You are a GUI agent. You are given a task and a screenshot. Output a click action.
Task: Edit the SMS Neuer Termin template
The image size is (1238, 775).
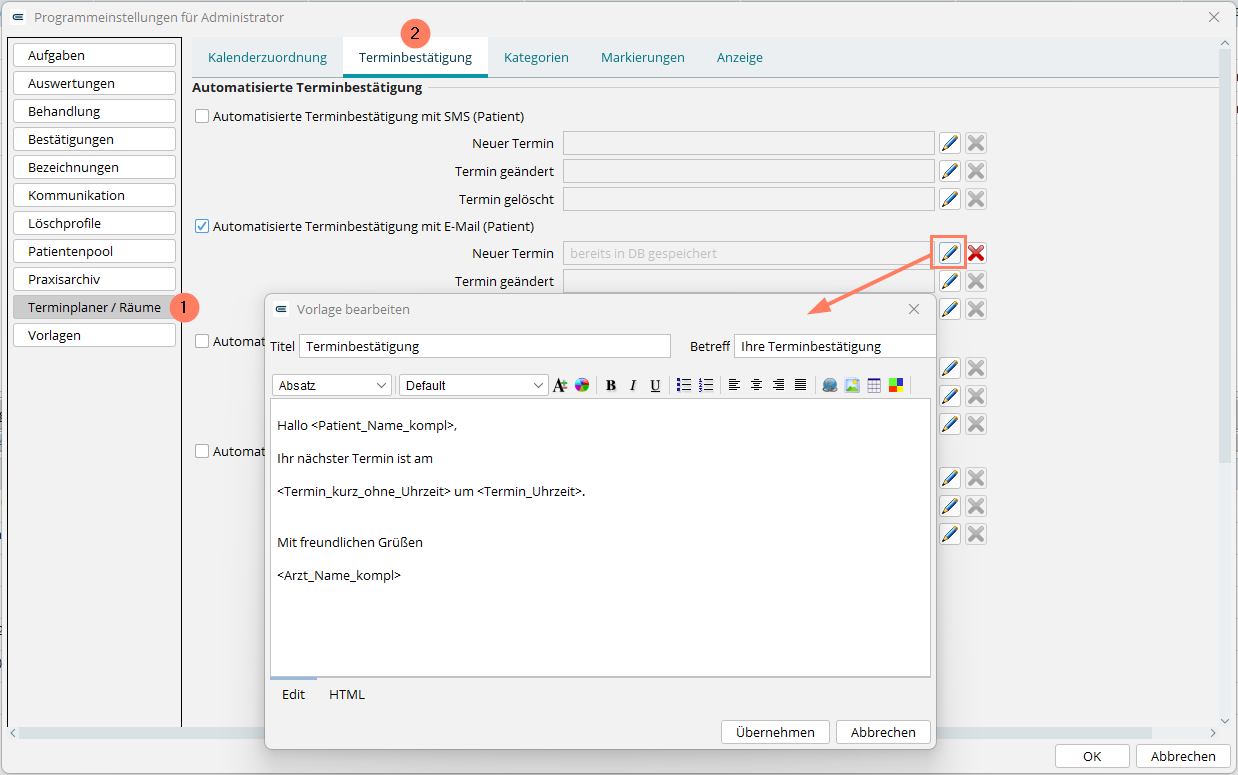pos(950,143)
